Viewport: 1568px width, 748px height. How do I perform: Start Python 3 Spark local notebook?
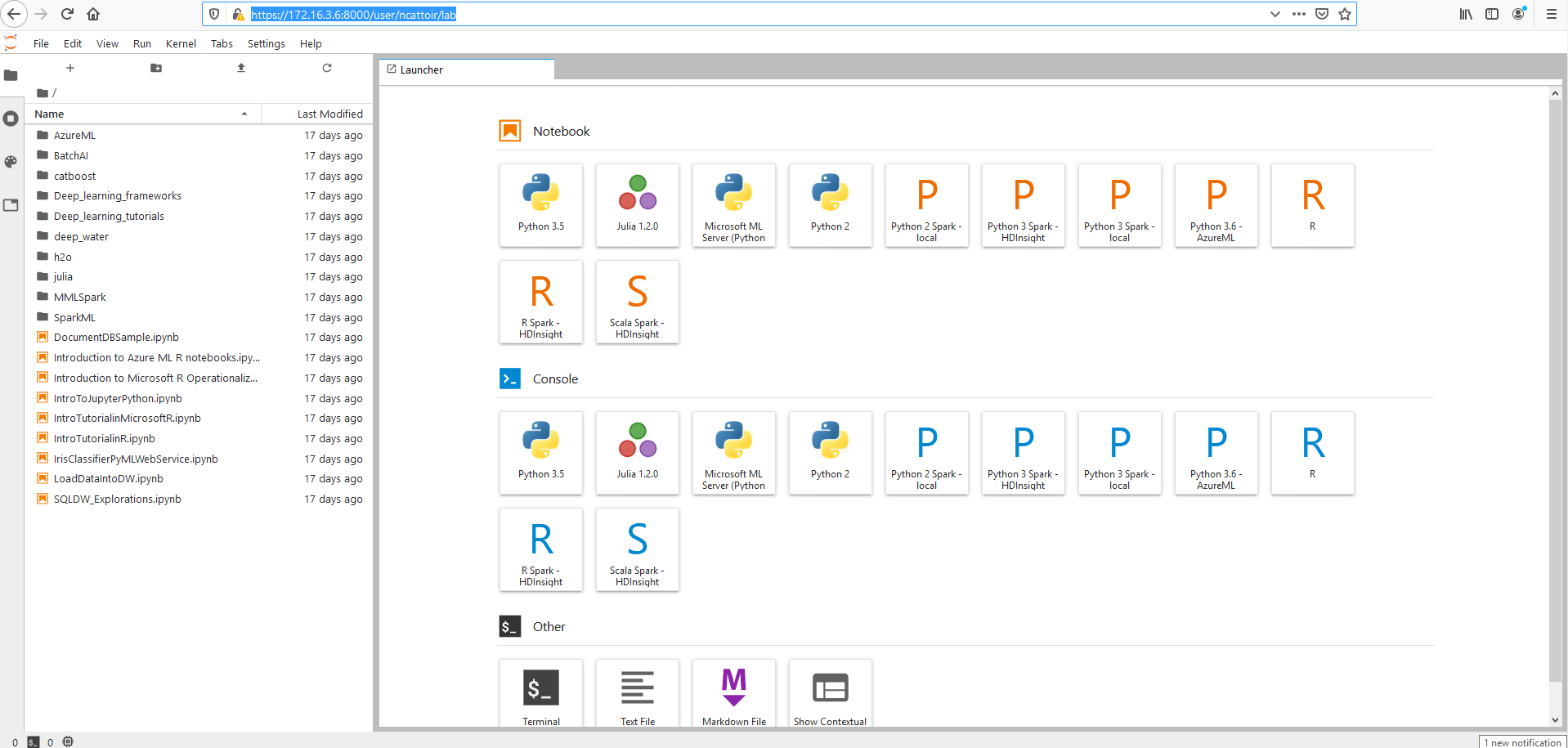[x=1119, y=205]
